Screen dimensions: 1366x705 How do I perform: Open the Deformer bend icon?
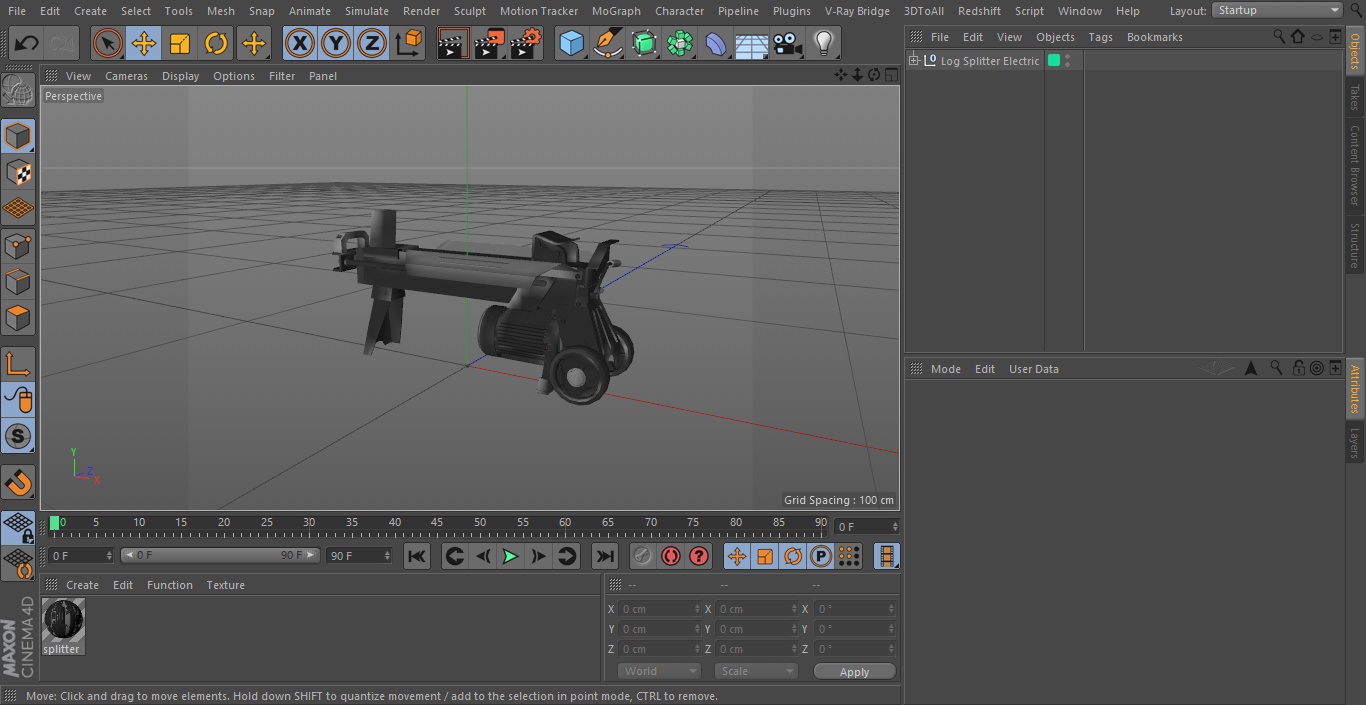pyautogui.click(x=716, y=43)
